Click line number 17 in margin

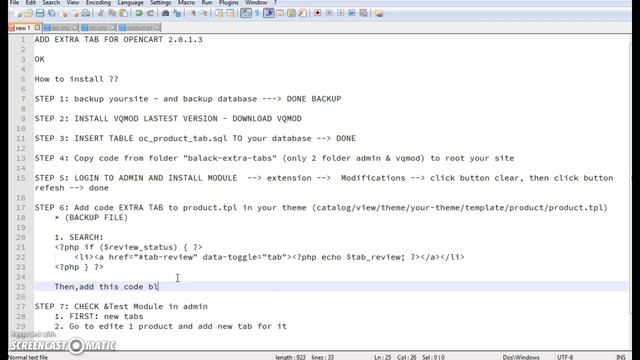click(21, 208)
